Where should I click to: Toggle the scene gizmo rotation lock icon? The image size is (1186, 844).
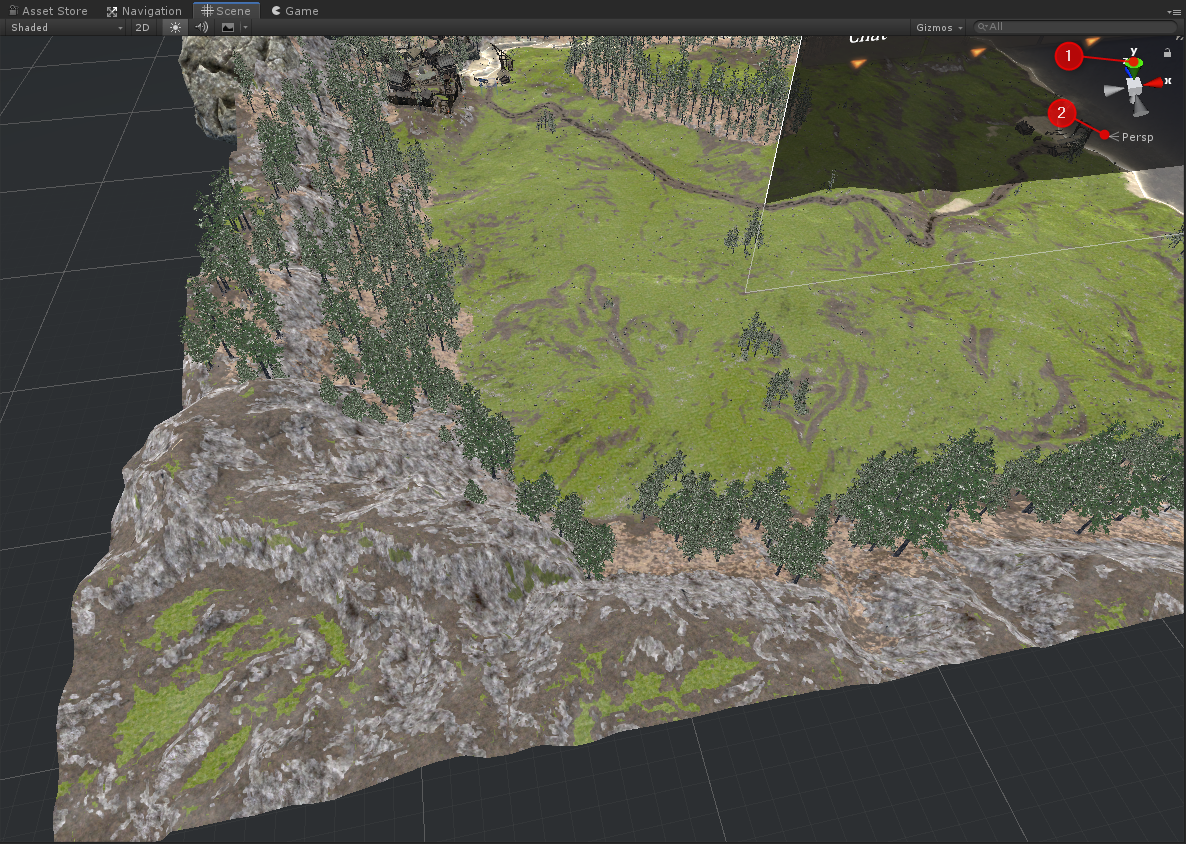pyautogui.click(x=1168, y=52)
